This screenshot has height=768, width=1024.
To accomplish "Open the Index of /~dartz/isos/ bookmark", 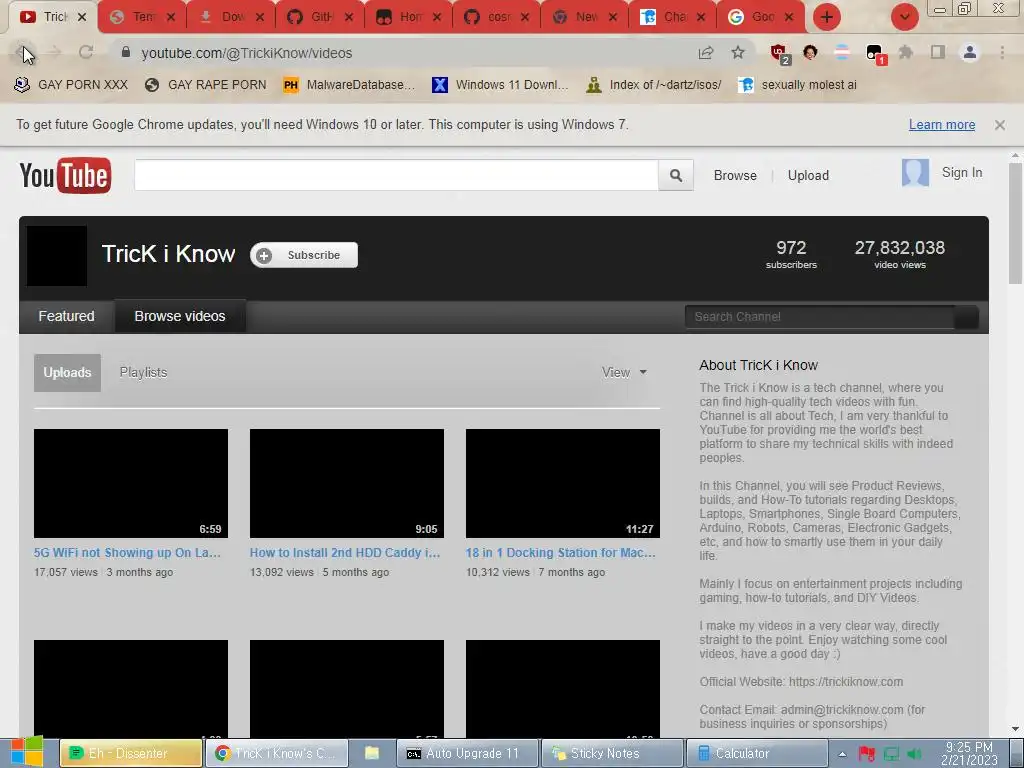I will pyautogui.click(x=654, y=85).
